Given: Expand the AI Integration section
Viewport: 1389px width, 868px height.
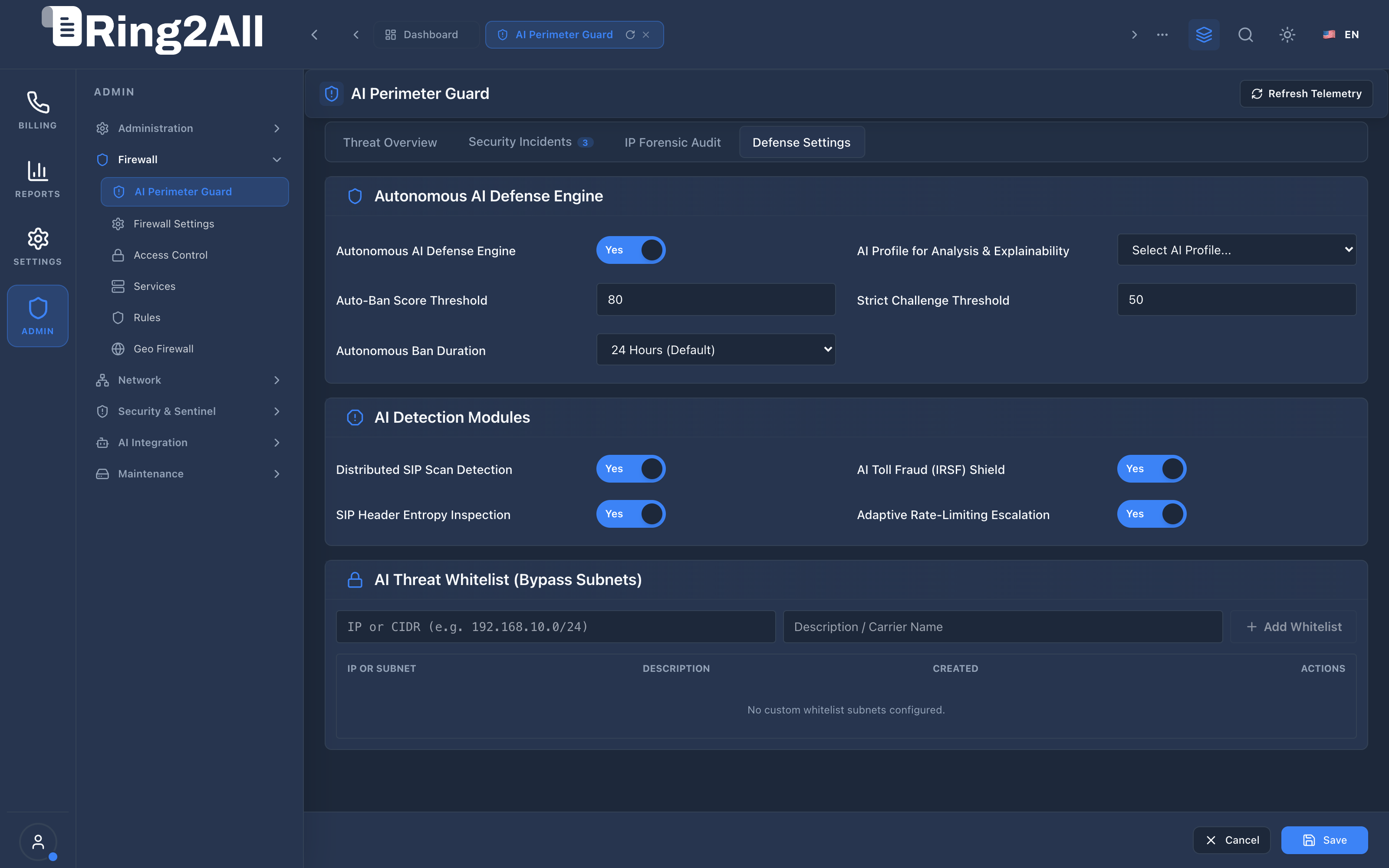Looking at the screenshot, I should [x=189, y=443].
